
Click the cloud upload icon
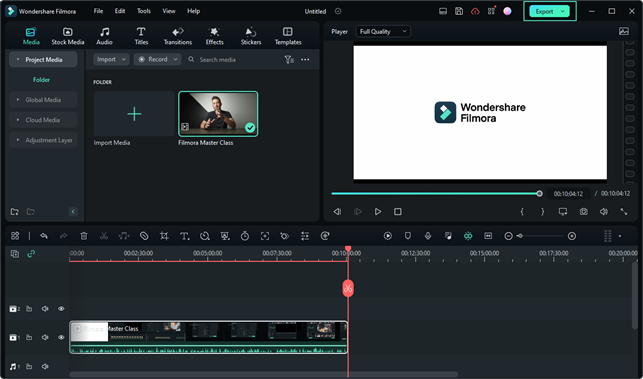point(475,11)
